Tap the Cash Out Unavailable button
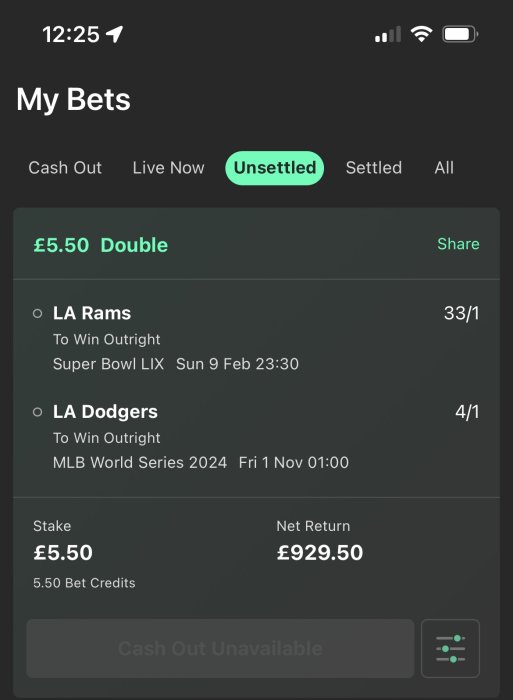The width and height of the screenshot is (513, 700). coord(220,648)
